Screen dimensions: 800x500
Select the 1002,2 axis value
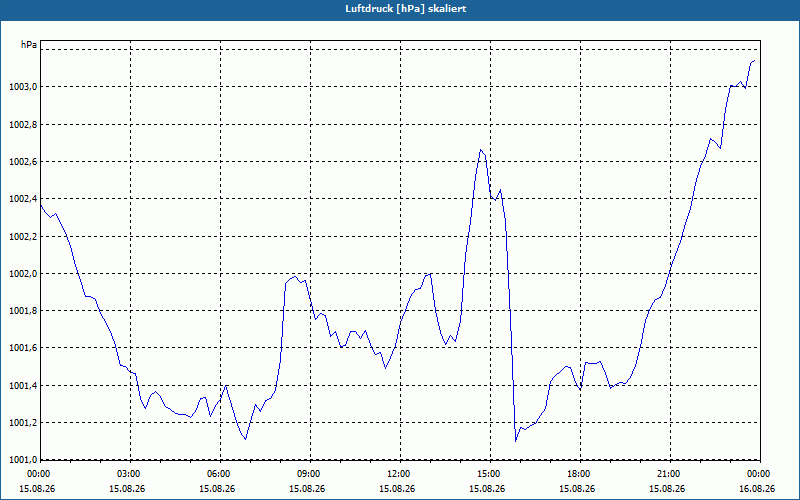23,237
